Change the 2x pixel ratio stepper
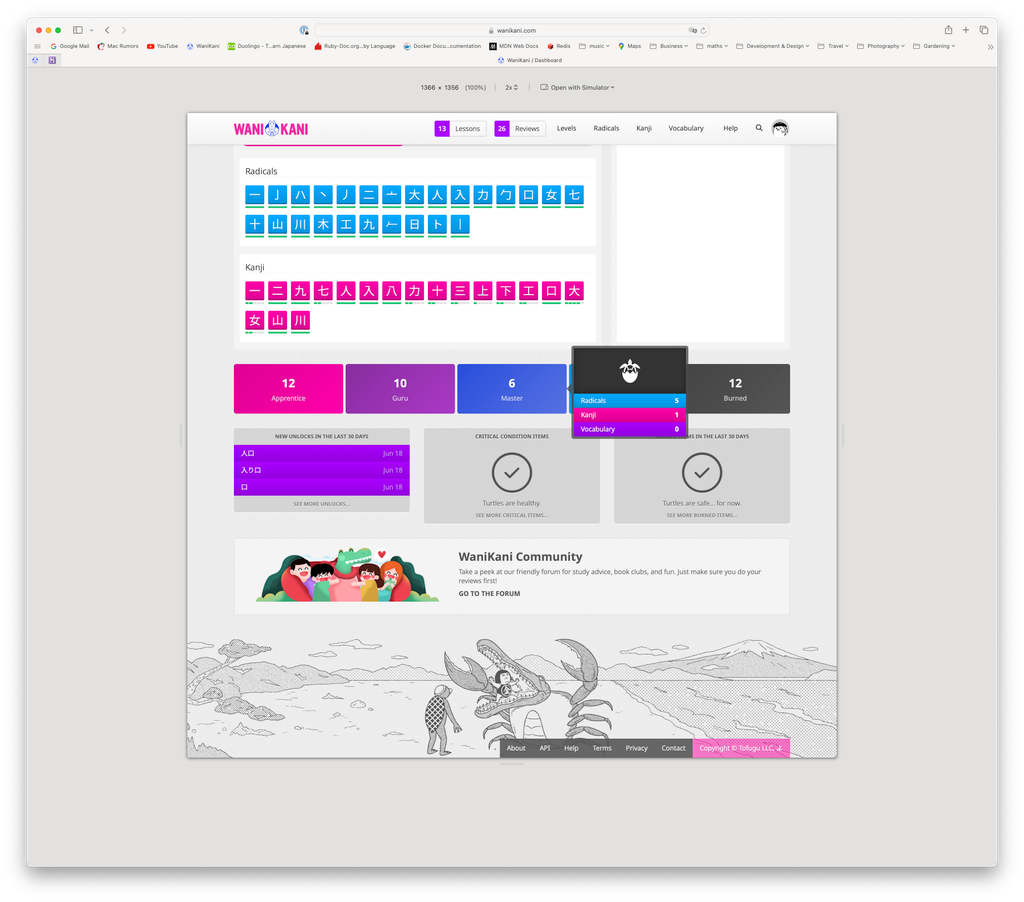Viewport: 1024px width, 902px height. click(x=511, y=88)
